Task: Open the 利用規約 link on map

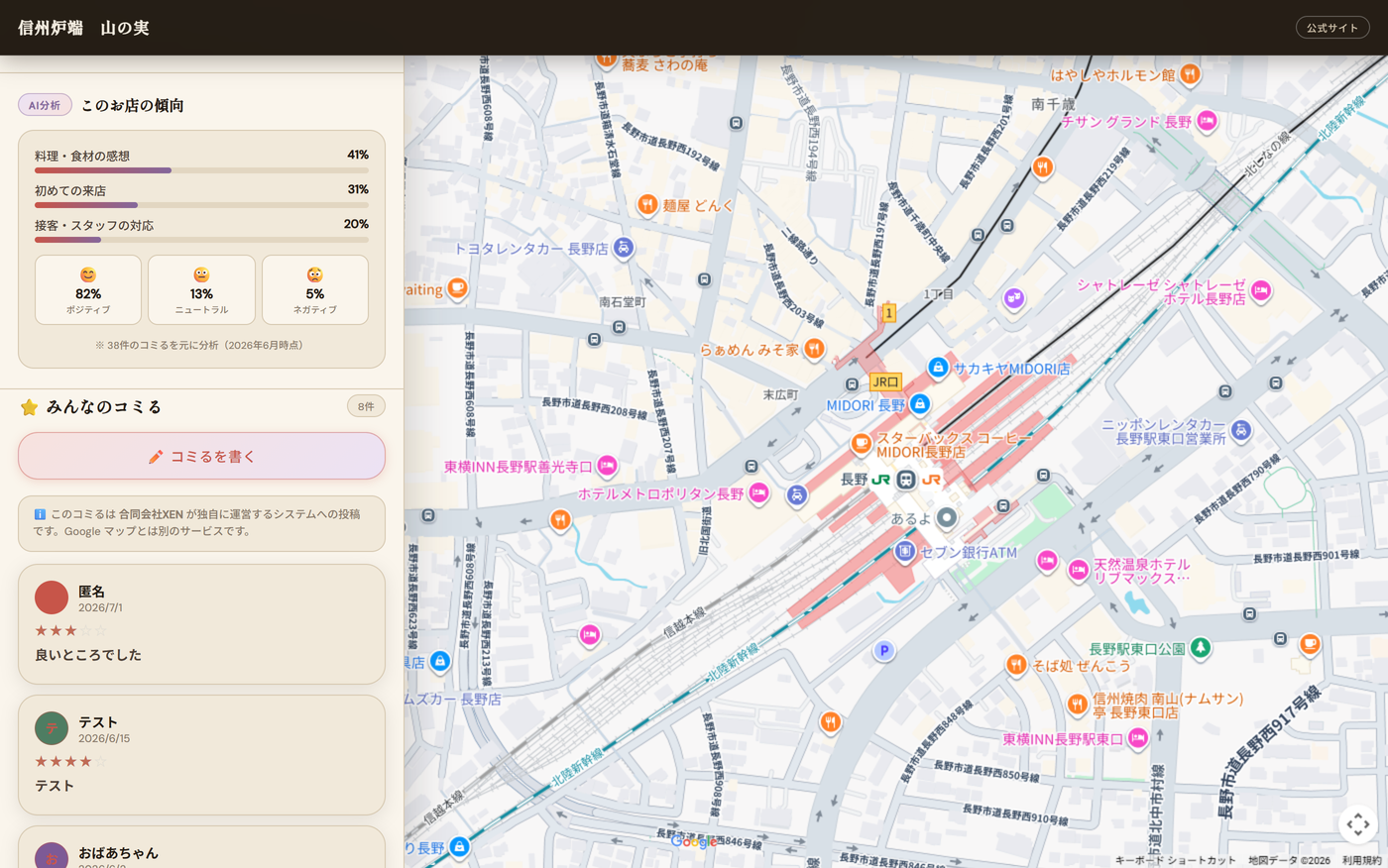Action: pos(1361,860)
